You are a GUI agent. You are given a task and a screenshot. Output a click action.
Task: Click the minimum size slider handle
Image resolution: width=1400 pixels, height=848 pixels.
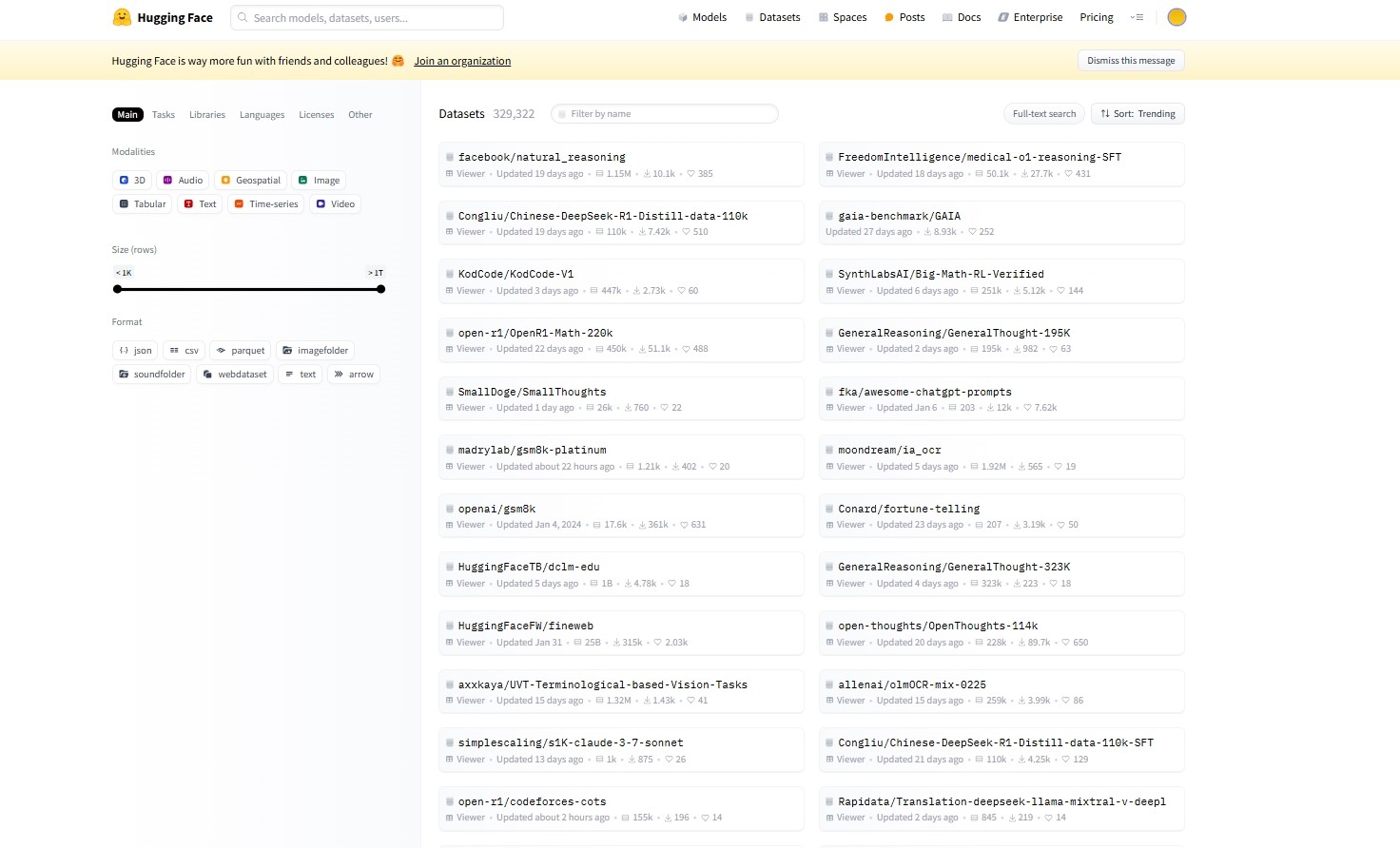pos(118,289)
